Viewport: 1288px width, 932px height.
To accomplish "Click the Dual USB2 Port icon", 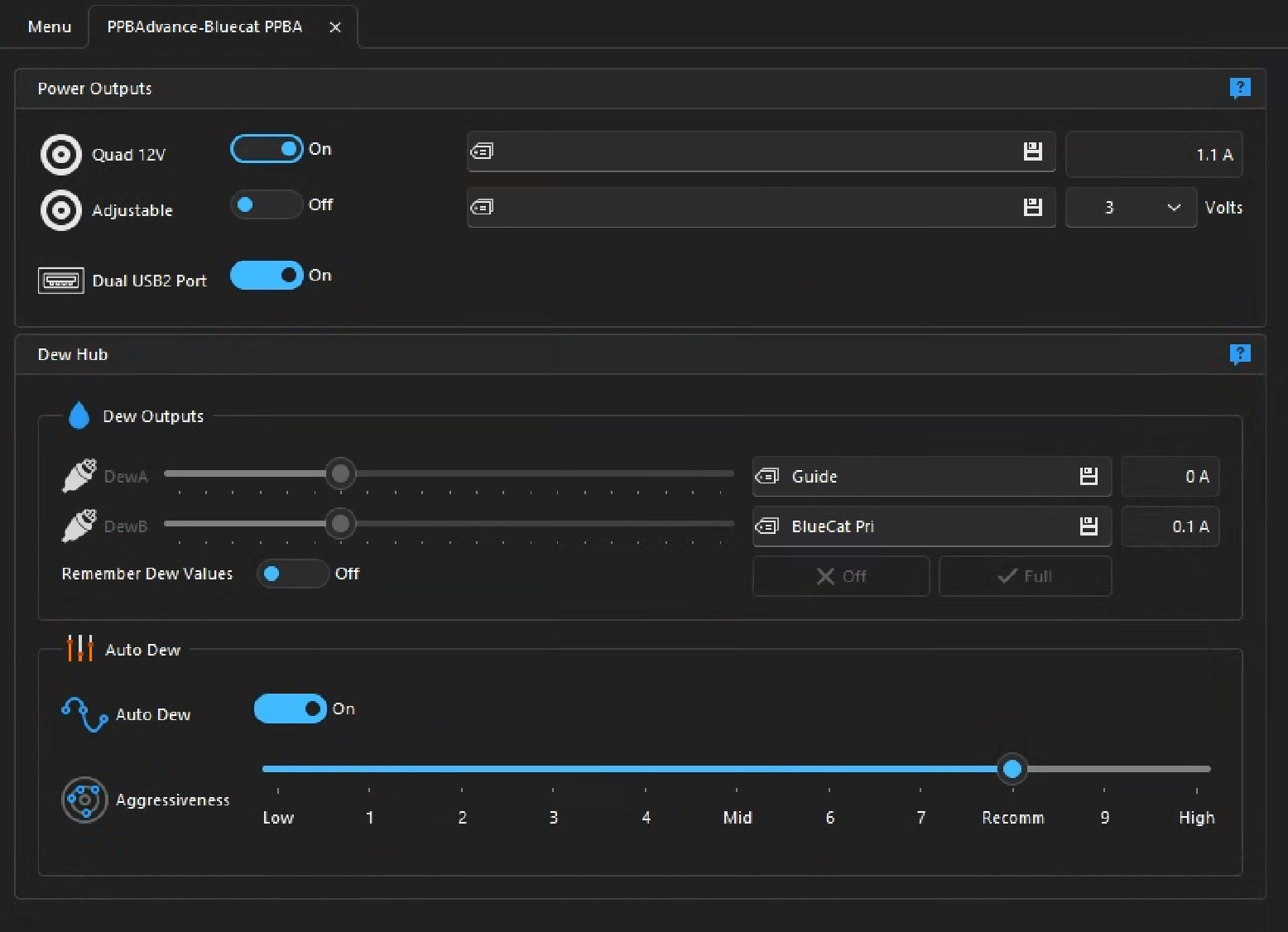I will 61,281.
